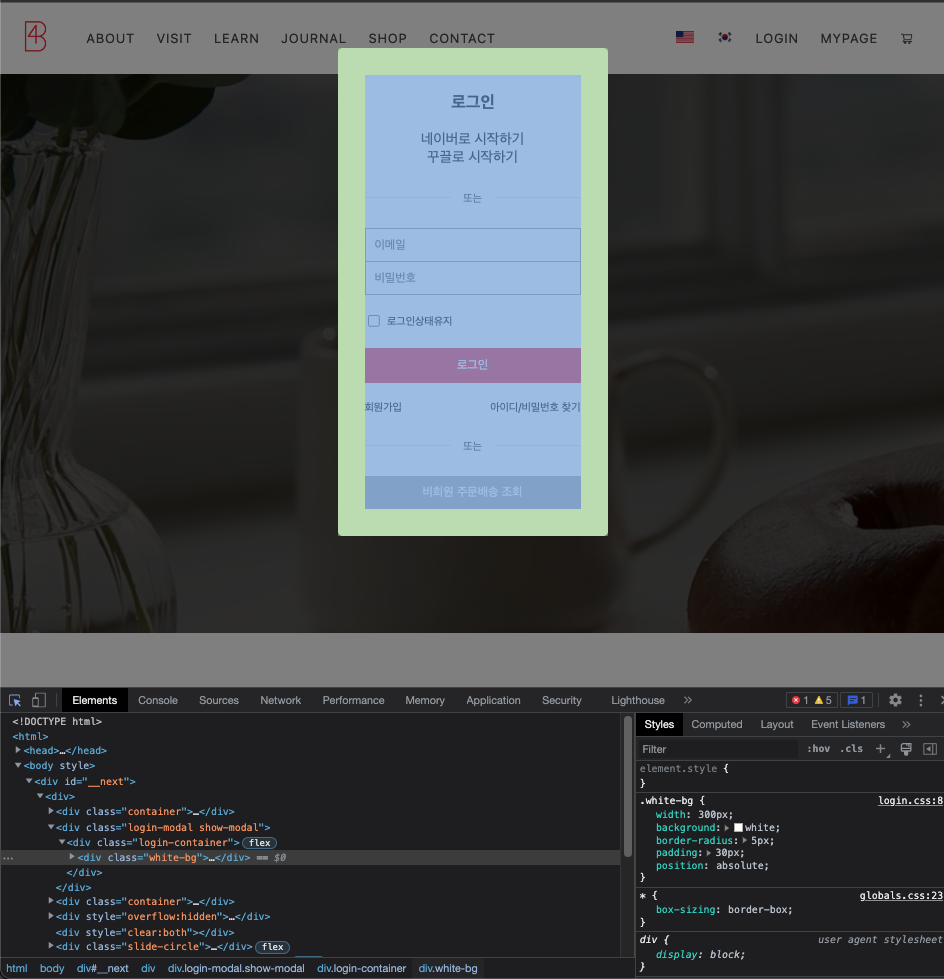
Task: Expand the padding shorthand triangle
Action: click(x=709, y=853)
